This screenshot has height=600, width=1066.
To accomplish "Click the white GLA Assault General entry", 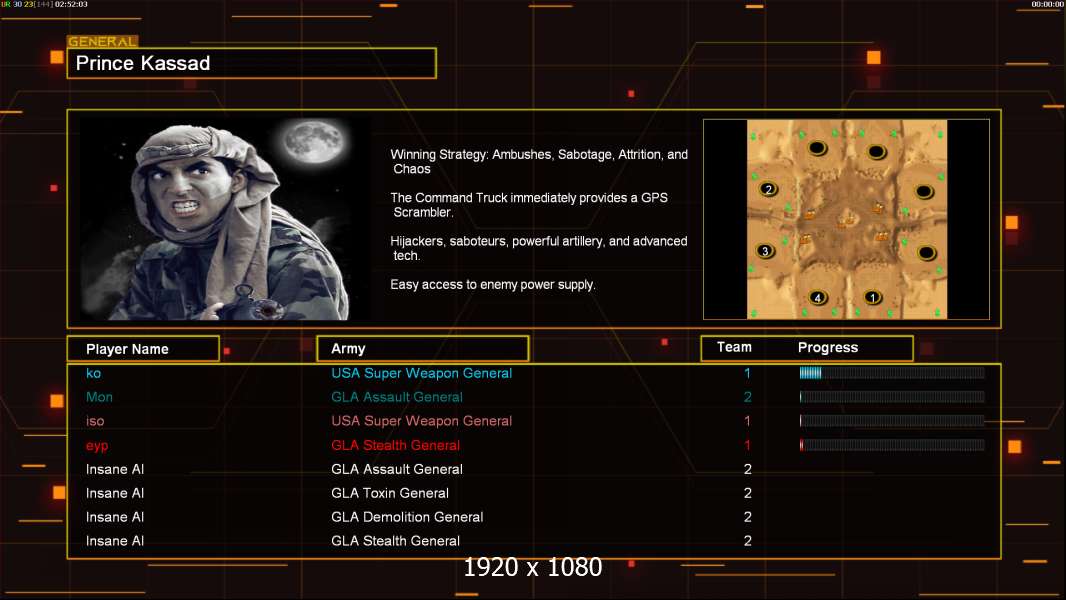I will click(397, 469).
